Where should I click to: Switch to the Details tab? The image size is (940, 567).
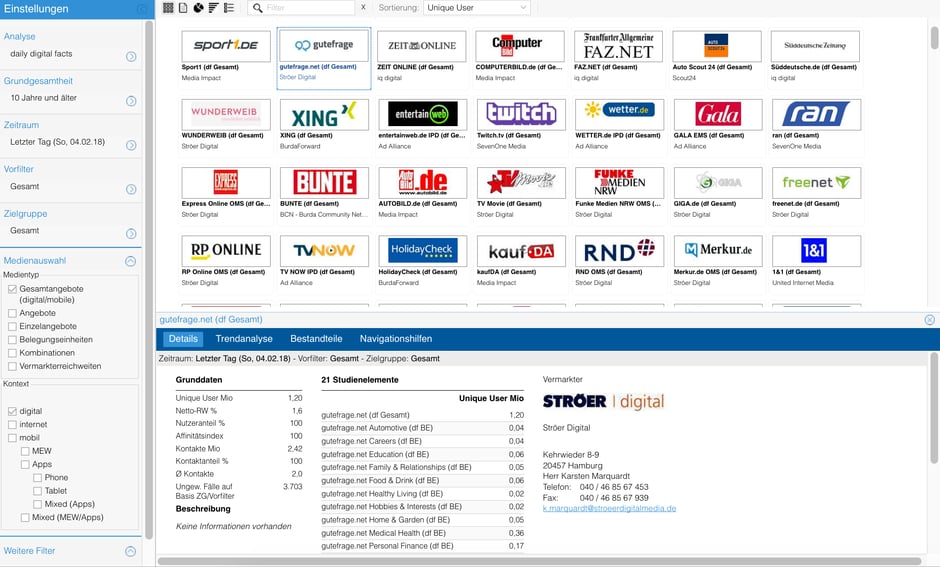(x=183, y=339)
